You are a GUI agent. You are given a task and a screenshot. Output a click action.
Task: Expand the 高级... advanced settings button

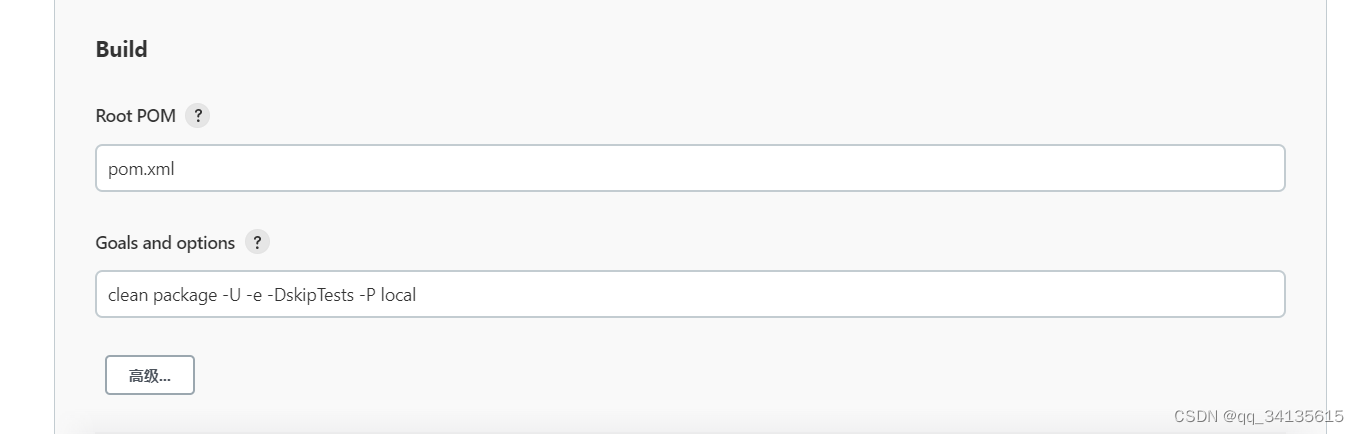pos(150,376)
